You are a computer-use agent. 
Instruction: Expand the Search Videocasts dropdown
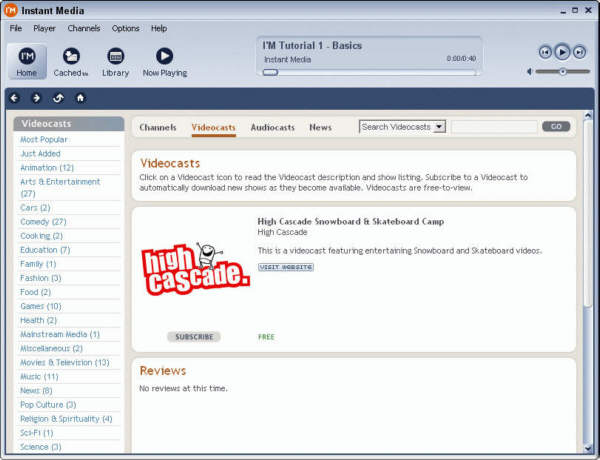tap(439, 127)
